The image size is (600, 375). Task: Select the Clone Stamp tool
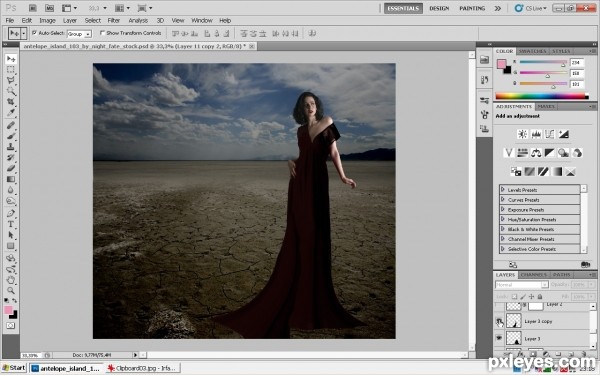pyautogui.click(x=11, y=147)
